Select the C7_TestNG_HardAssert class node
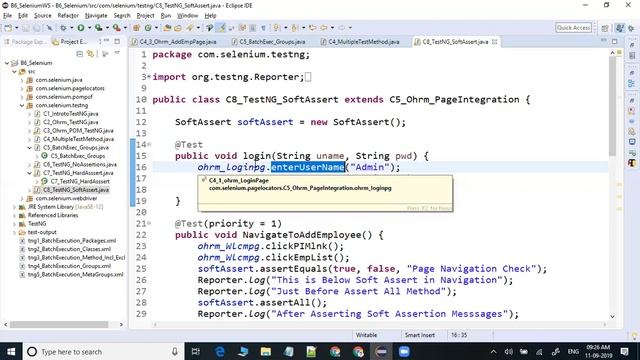 tap(80, 181)
